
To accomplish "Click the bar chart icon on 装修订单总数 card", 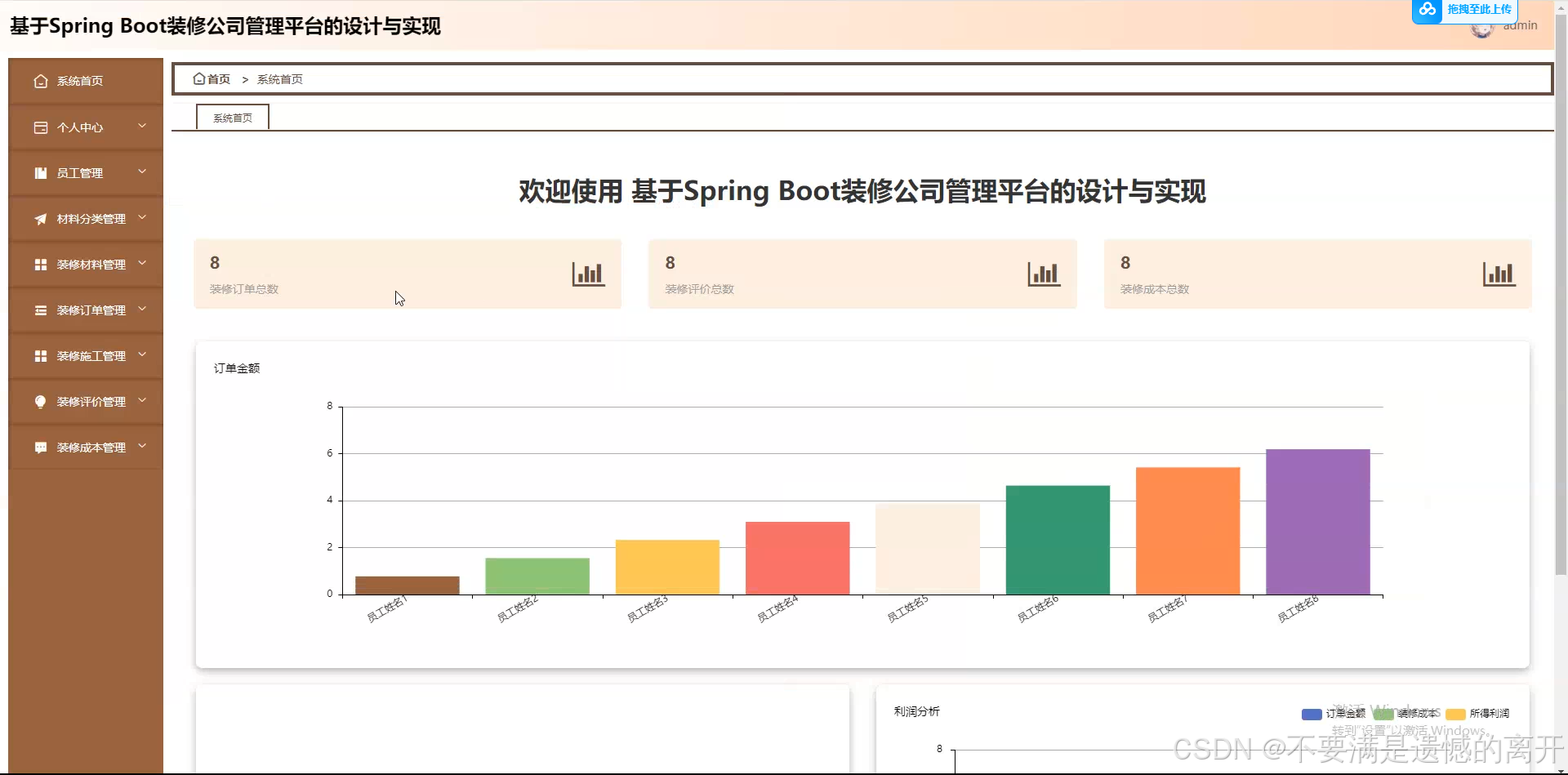I will [588, 274].
